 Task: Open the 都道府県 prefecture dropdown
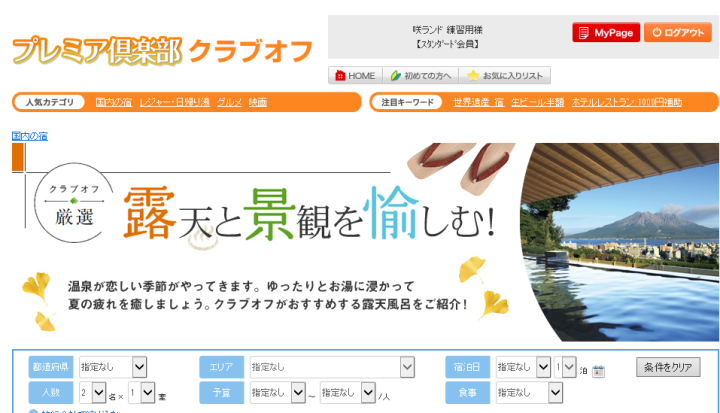113,367
